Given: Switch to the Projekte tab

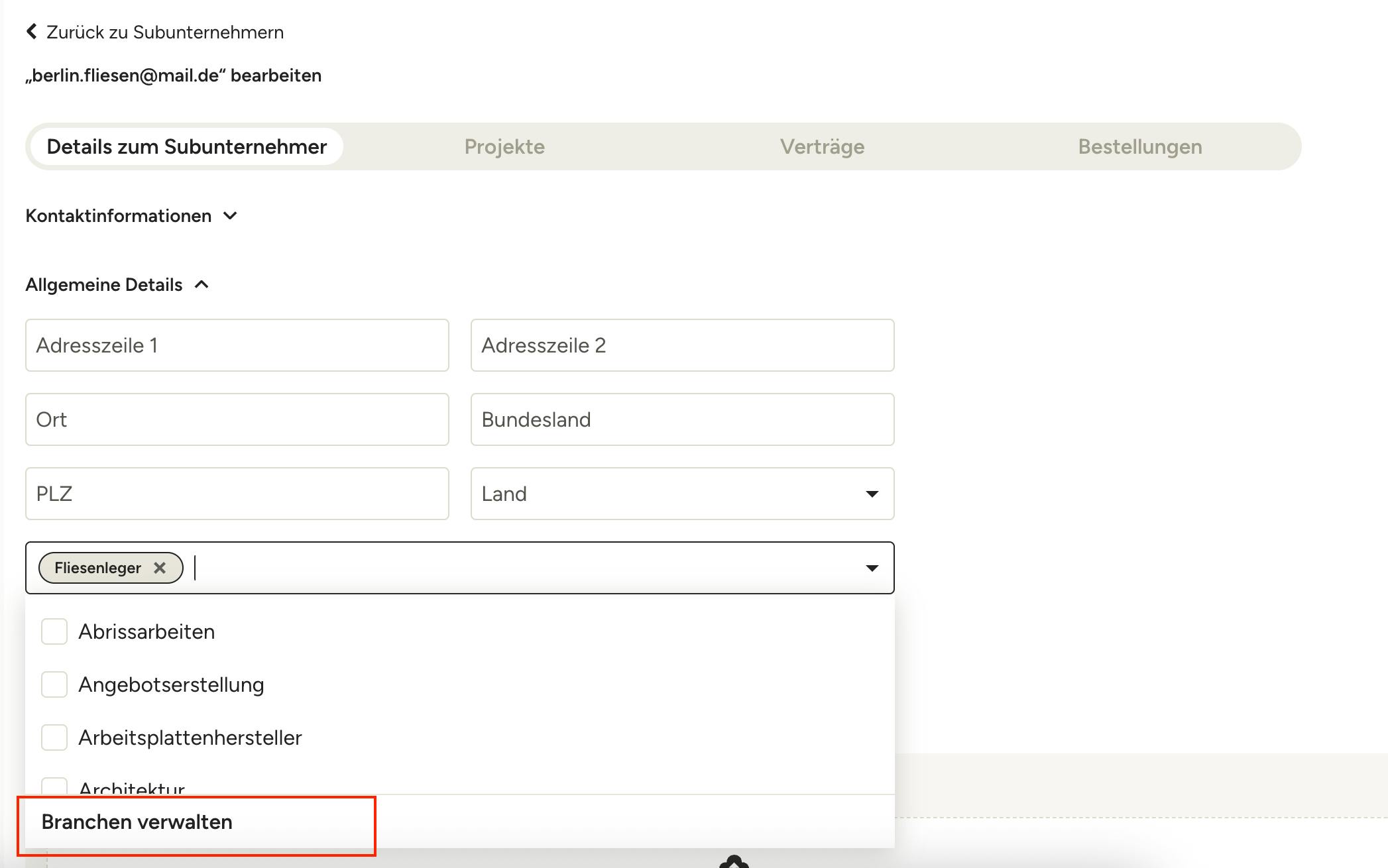Looking at the screenshot, I should click(x=504, y=146).
